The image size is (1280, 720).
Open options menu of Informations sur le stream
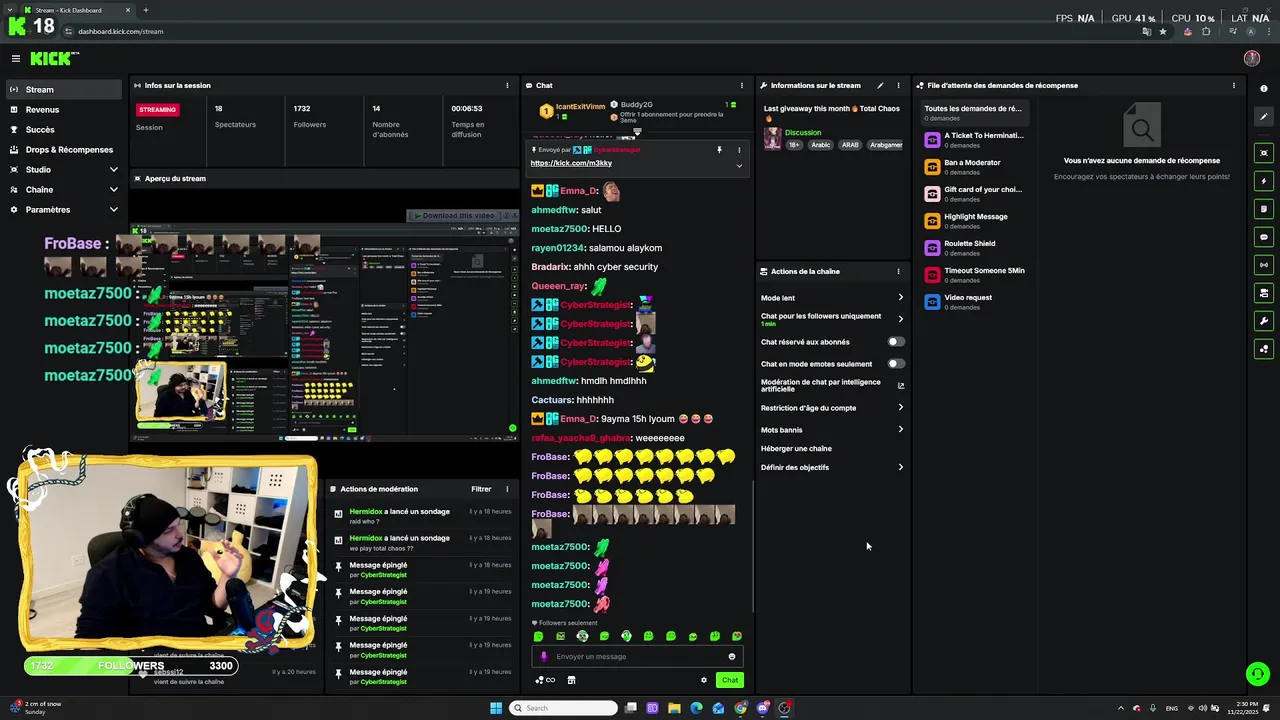point(898,85)
